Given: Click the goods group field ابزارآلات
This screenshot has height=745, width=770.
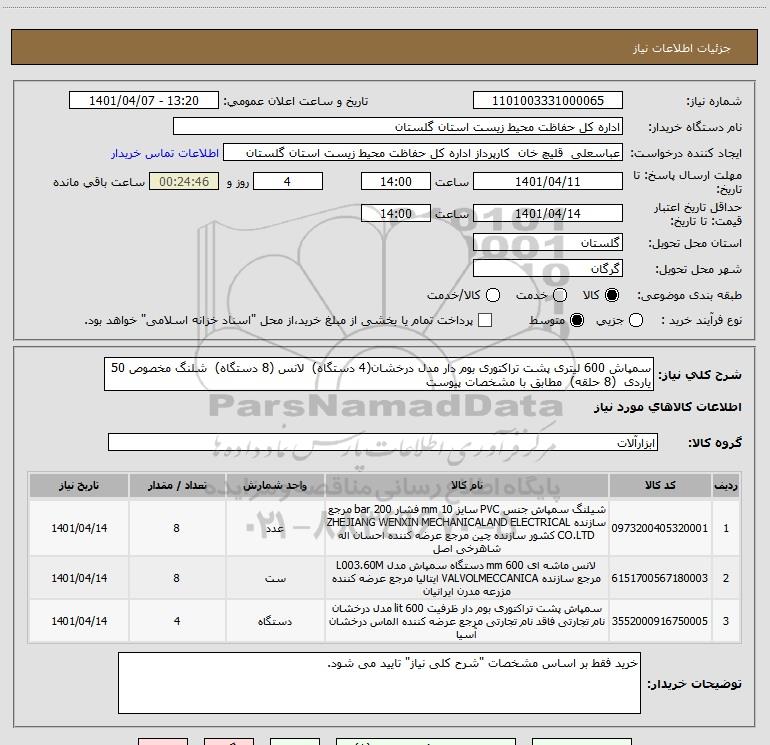Looking at the screenshot, I should [x=383, y=442].
